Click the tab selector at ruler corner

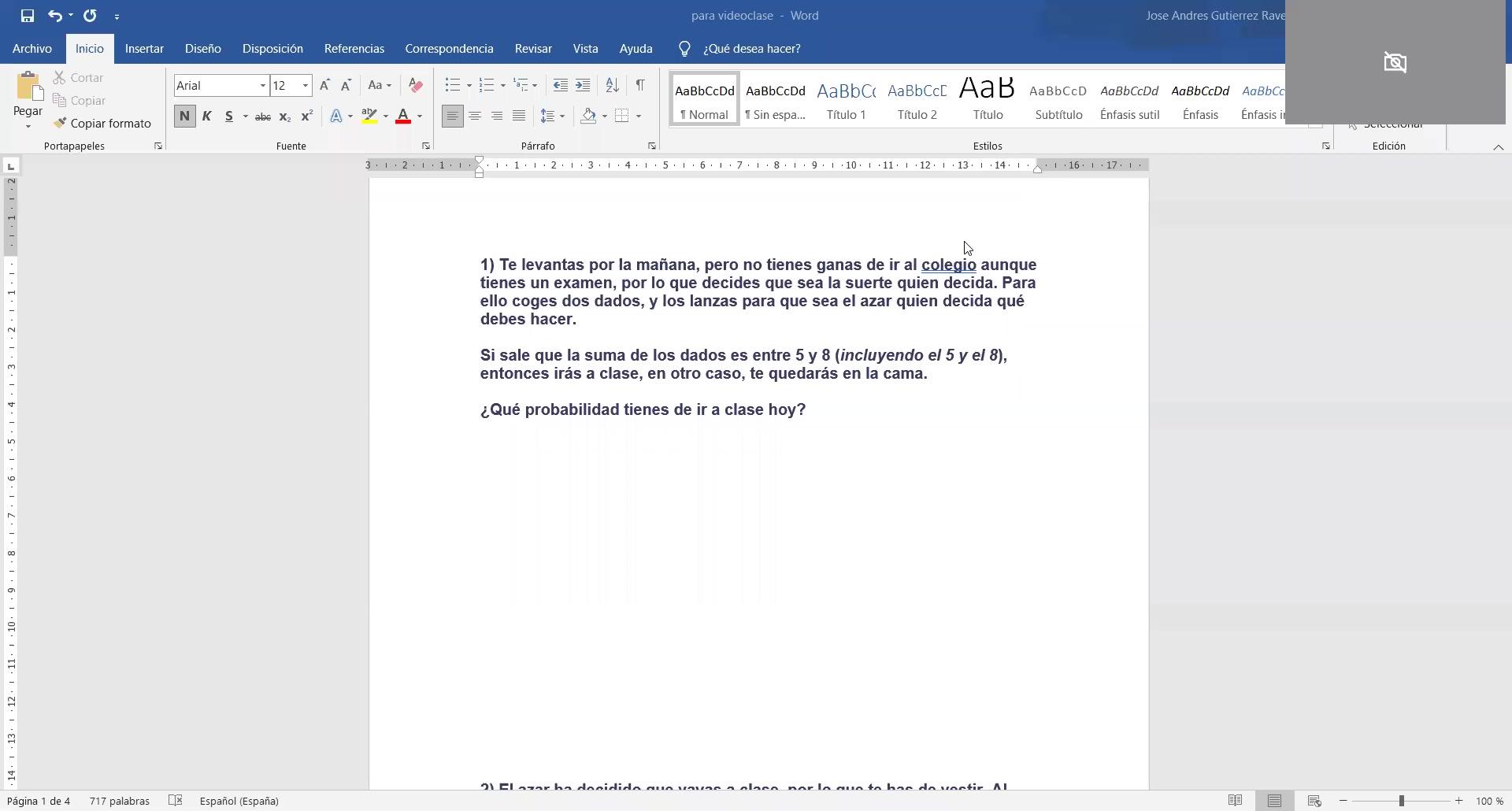(11, 166)
